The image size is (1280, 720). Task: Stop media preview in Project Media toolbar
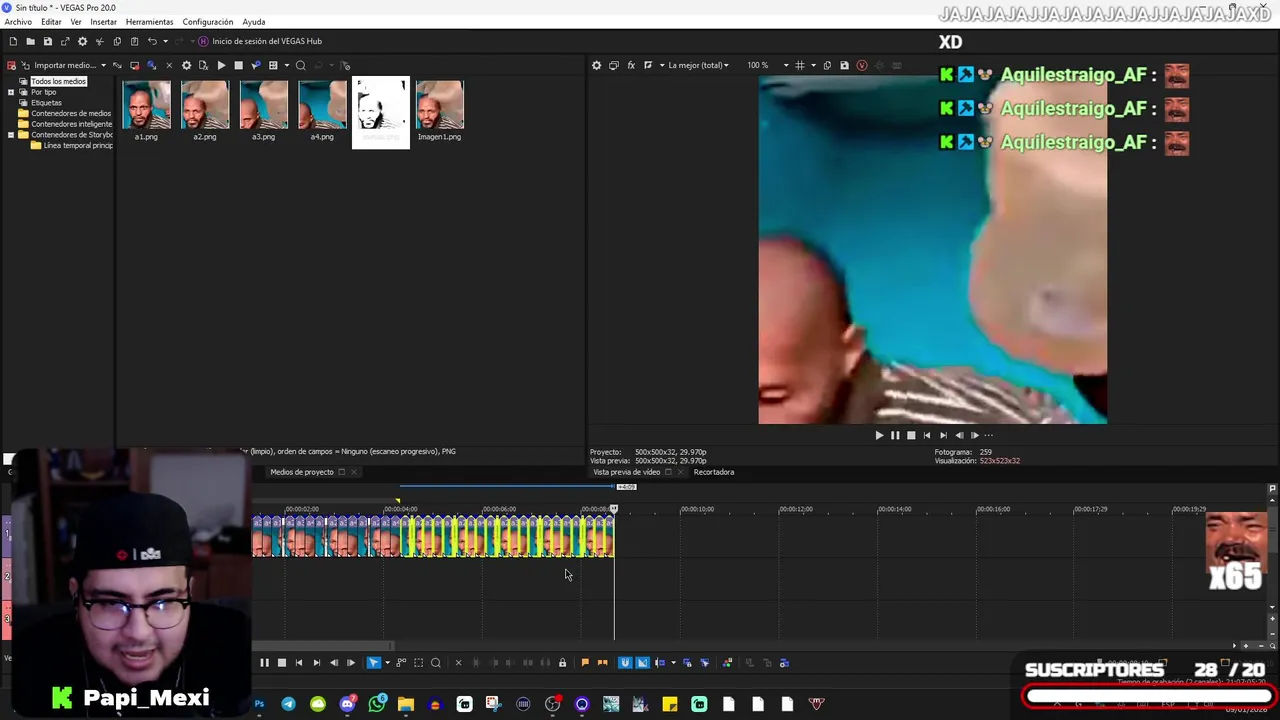tap(238, 65)
